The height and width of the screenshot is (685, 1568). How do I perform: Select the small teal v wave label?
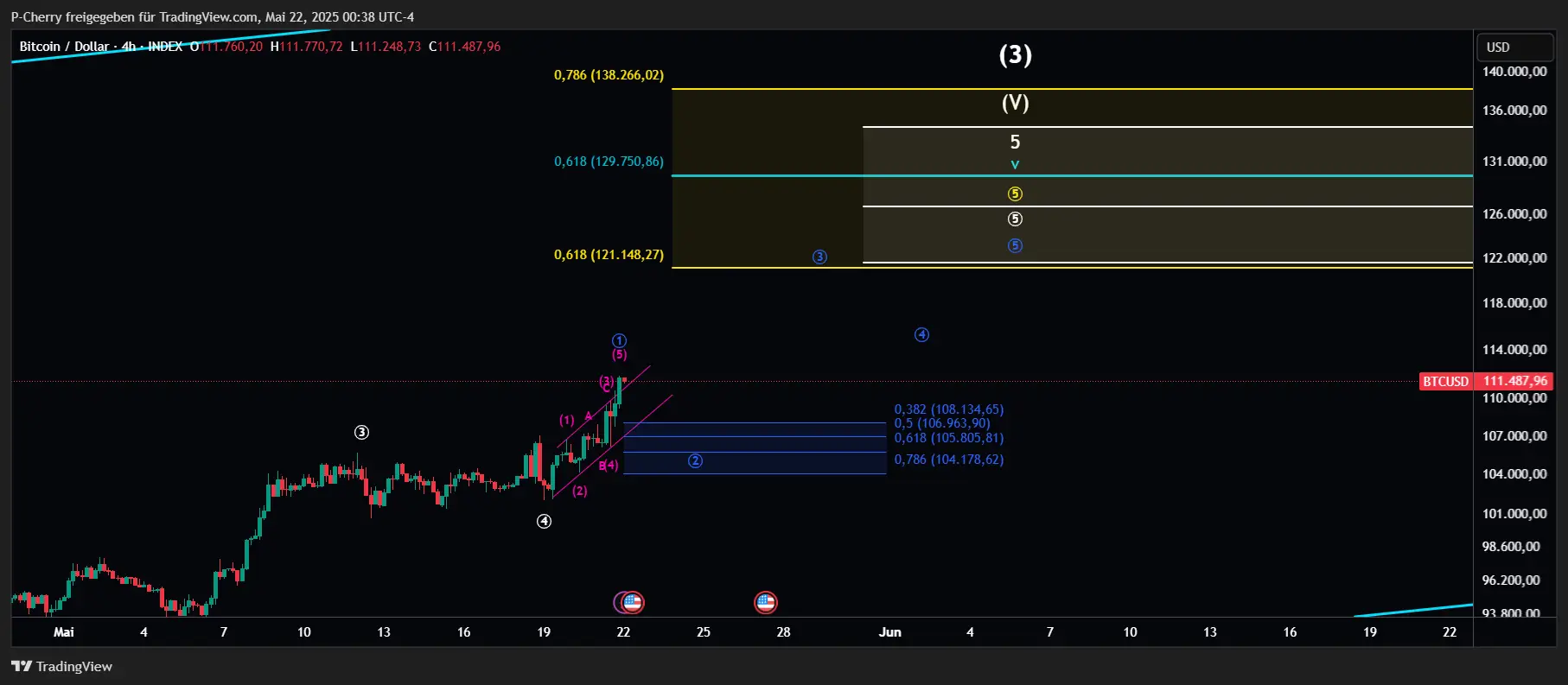[x=1015, y=165]
